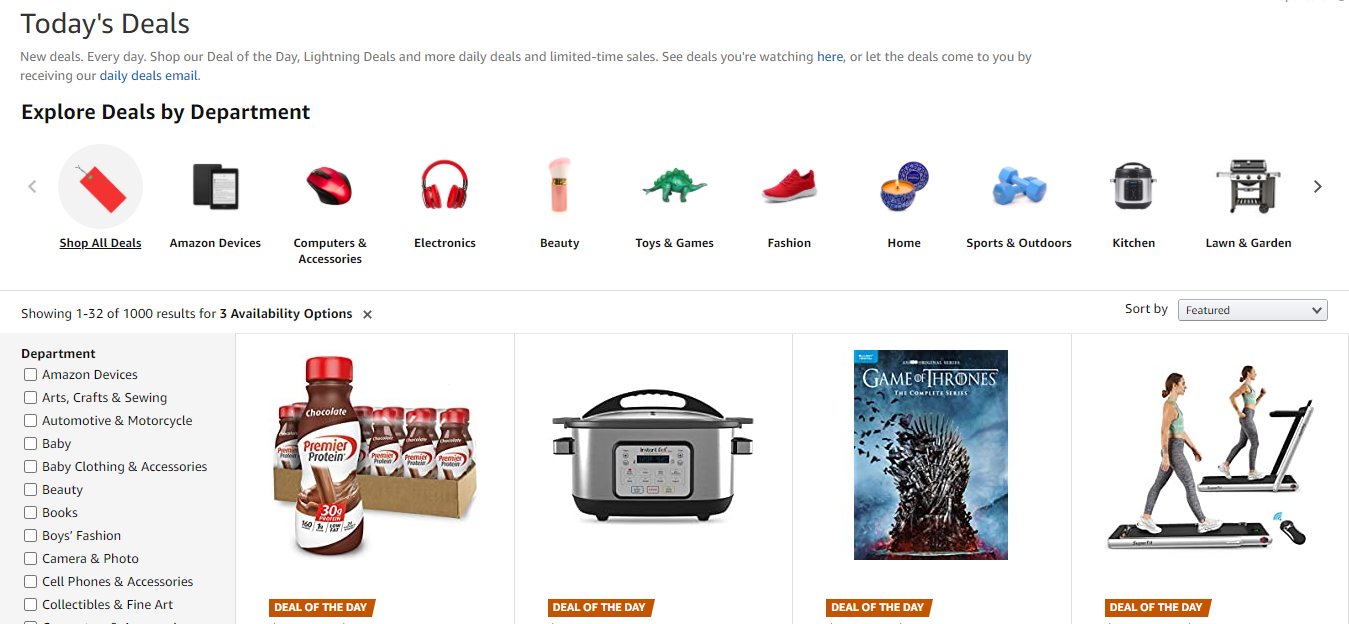Follow the 'here' watched deals link

tap(830, 57)
